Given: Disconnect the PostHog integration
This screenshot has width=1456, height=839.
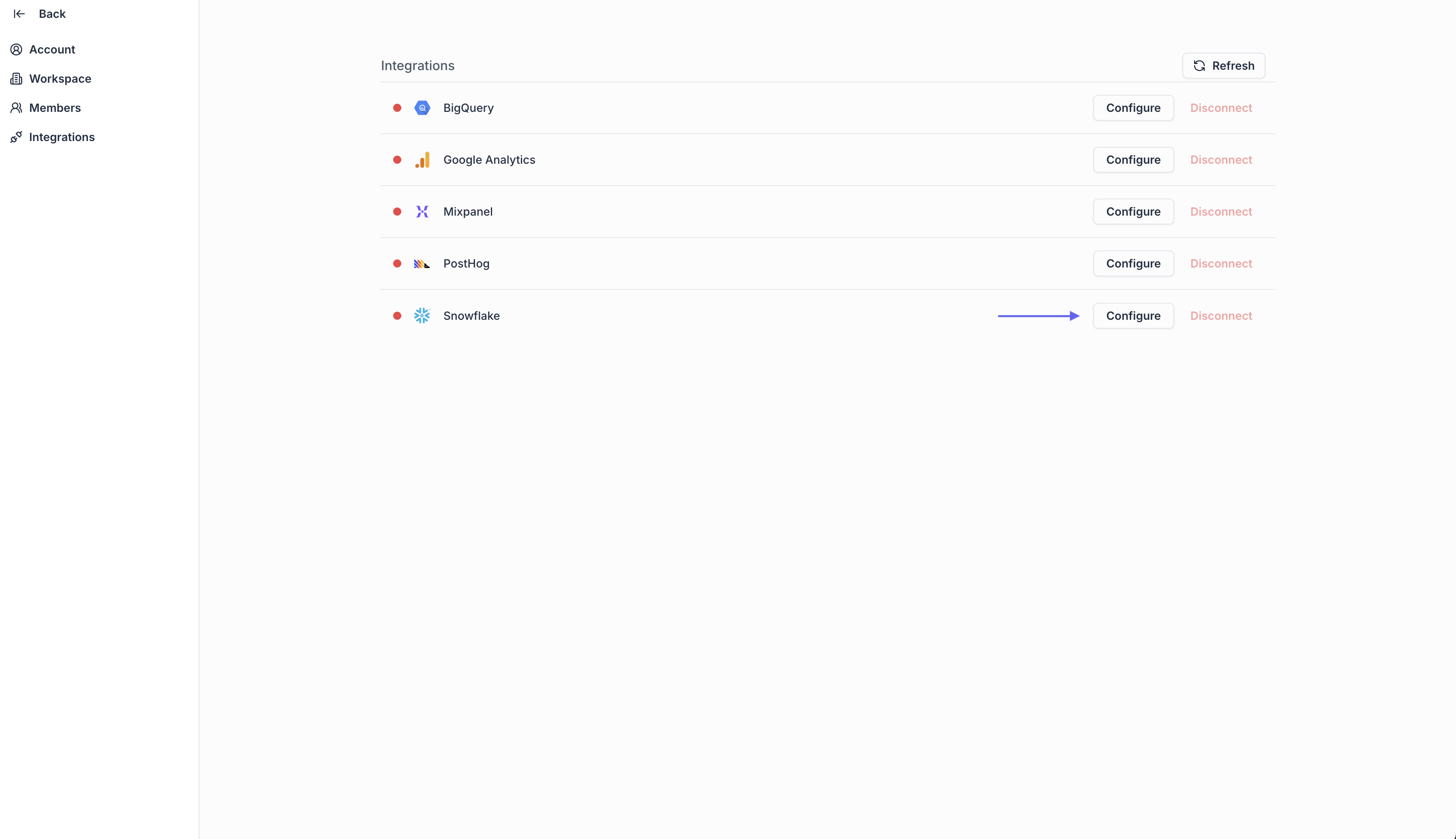Looking at the screenshot, I should click(x=1221, y=263).
